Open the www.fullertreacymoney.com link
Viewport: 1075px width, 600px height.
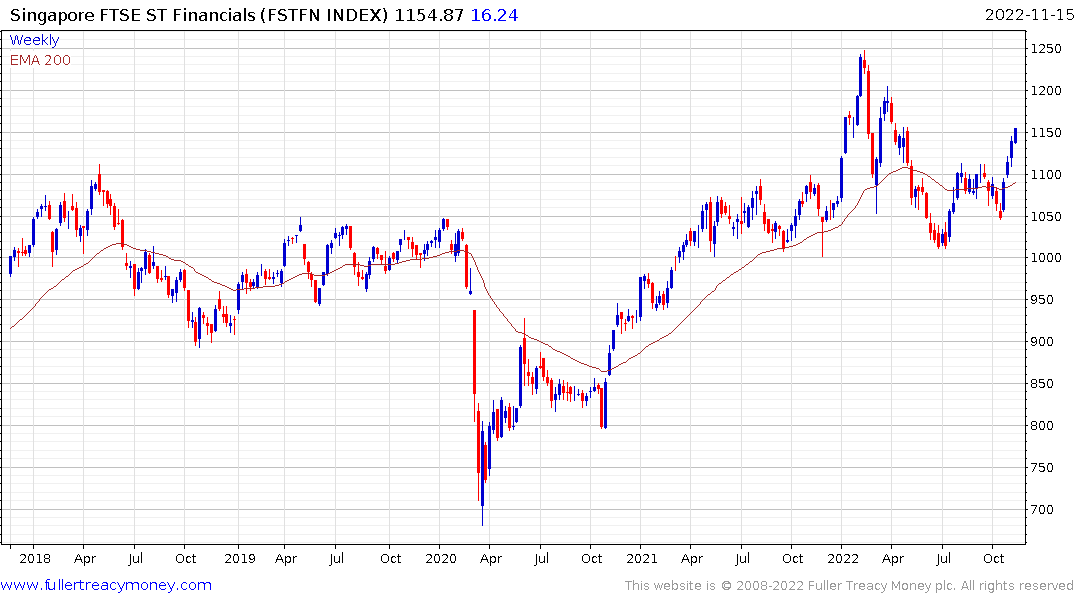tap(106, 585)
